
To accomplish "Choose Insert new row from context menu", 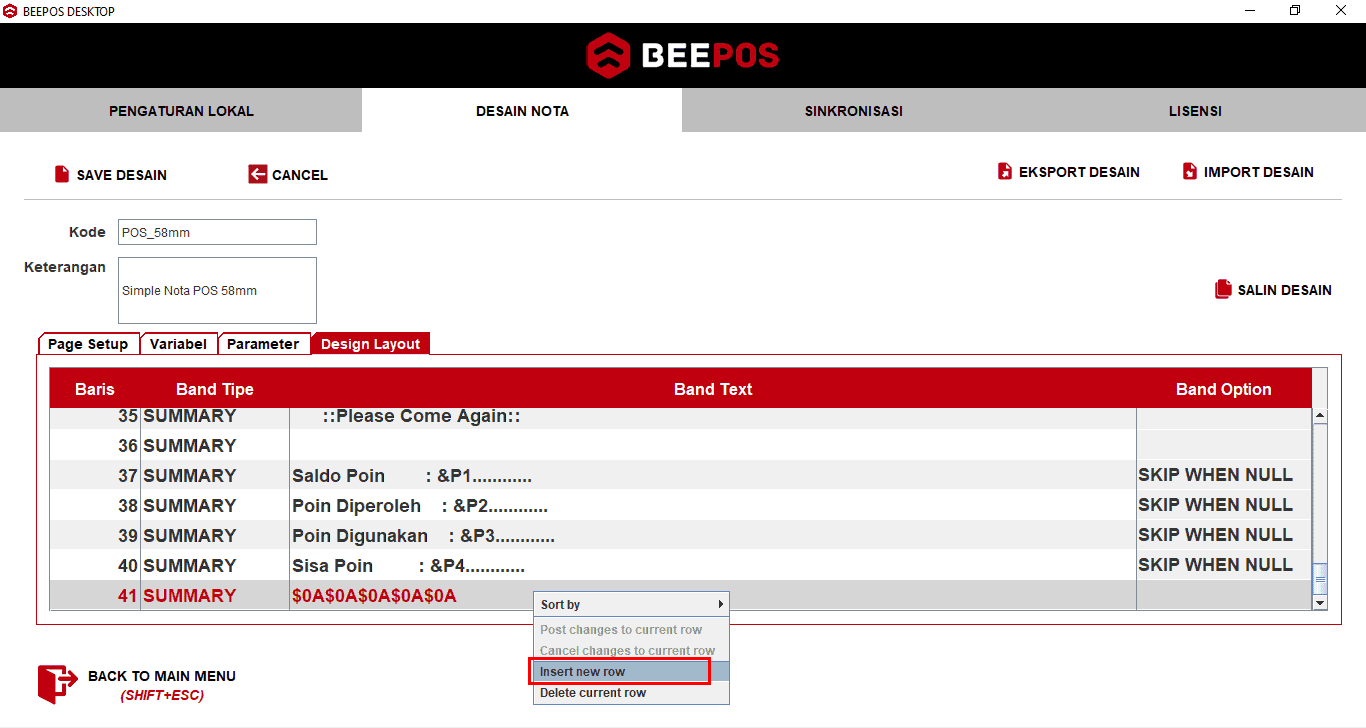I will [x=631, y=672].
